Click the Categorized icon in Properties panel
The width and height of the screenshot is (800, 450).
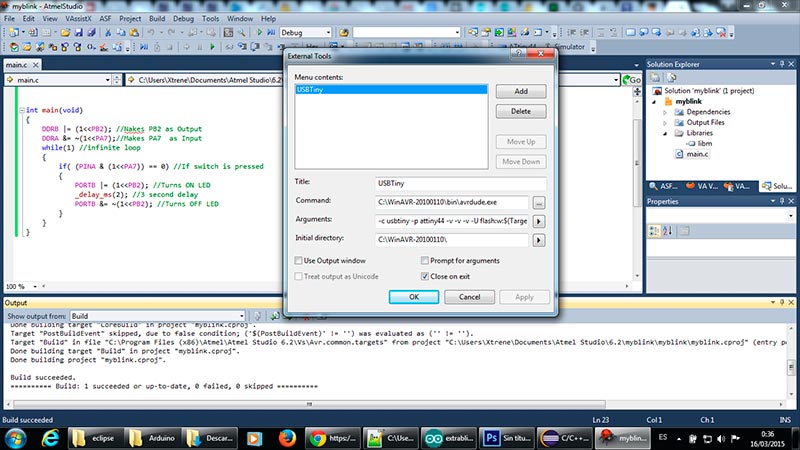[654, 231]
